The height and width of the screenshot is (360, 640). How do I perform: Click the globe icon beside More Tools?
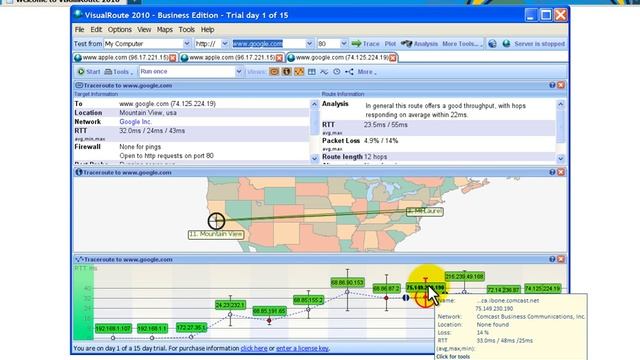point(492,44)
